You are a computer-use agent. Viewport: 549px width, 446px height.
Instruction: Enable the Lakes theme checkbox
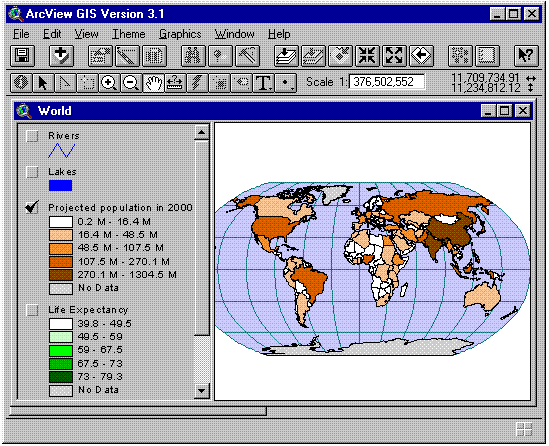tap(32, 172)
